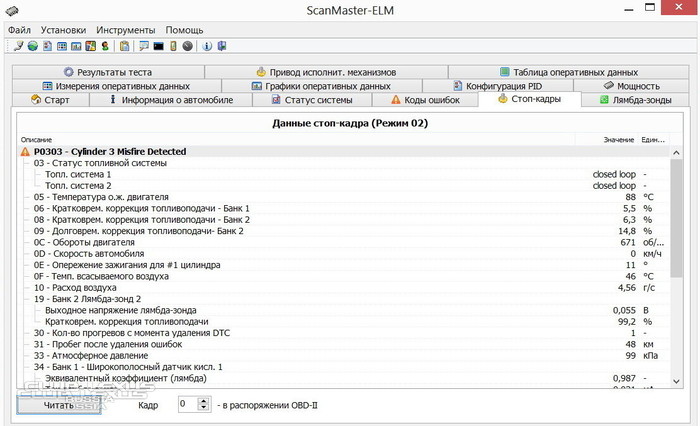This screenshot has height=426, width=700.
Task: Click the green globe toolbar icon
Action: click(x=32, y=46)
